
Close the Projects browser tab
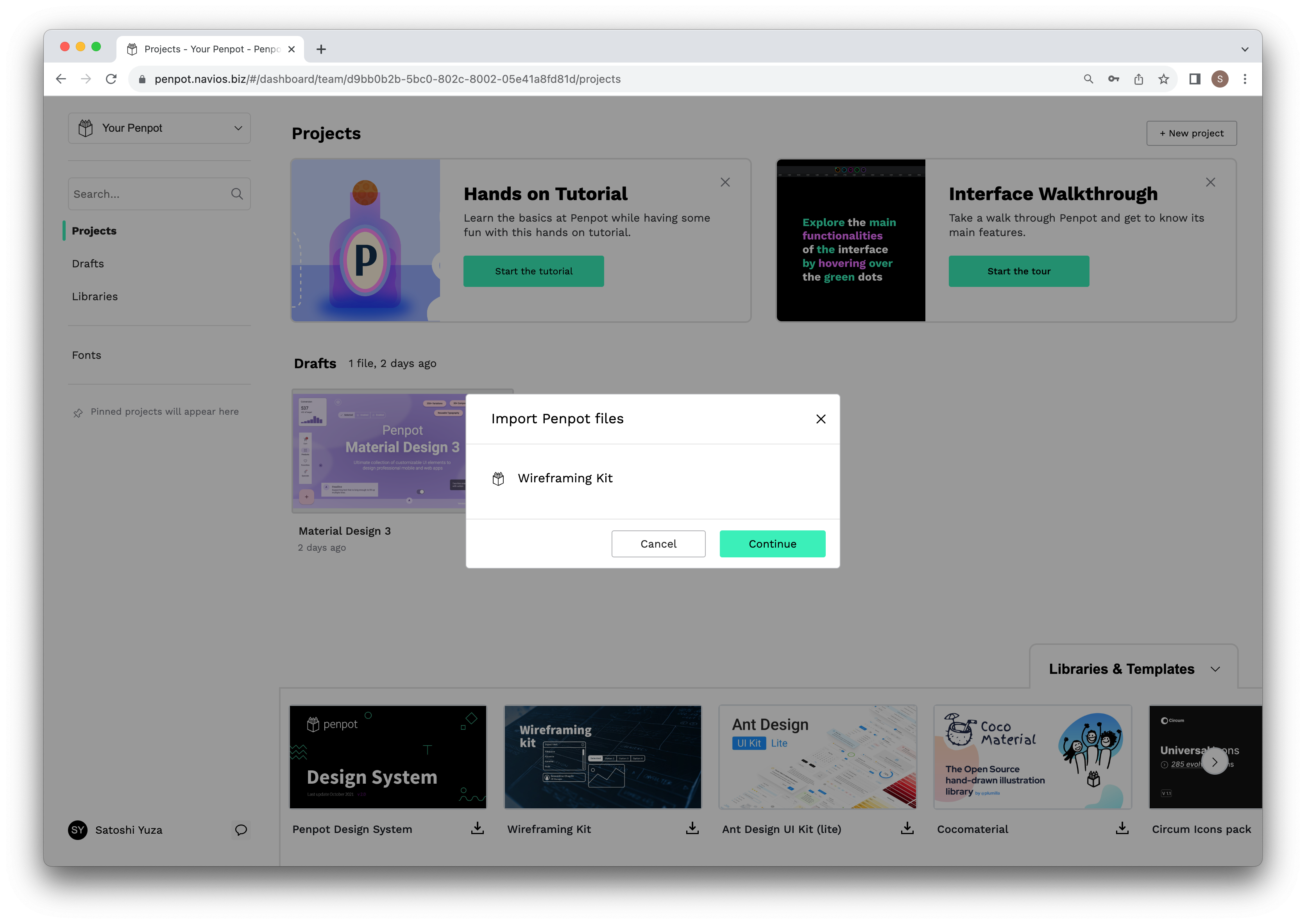tap(291, 49)
